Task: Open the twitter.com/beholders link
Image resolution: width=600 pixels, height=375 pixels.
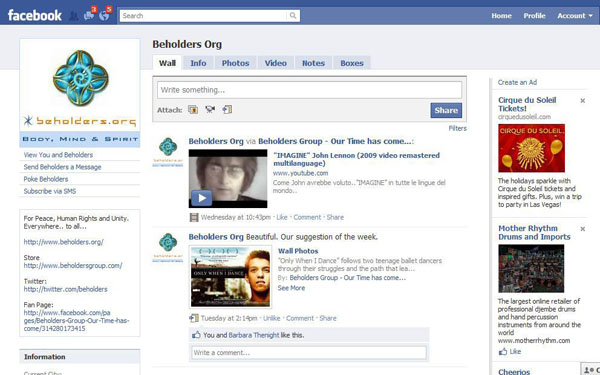Action: pyautogui.click(x=65, y=289)
